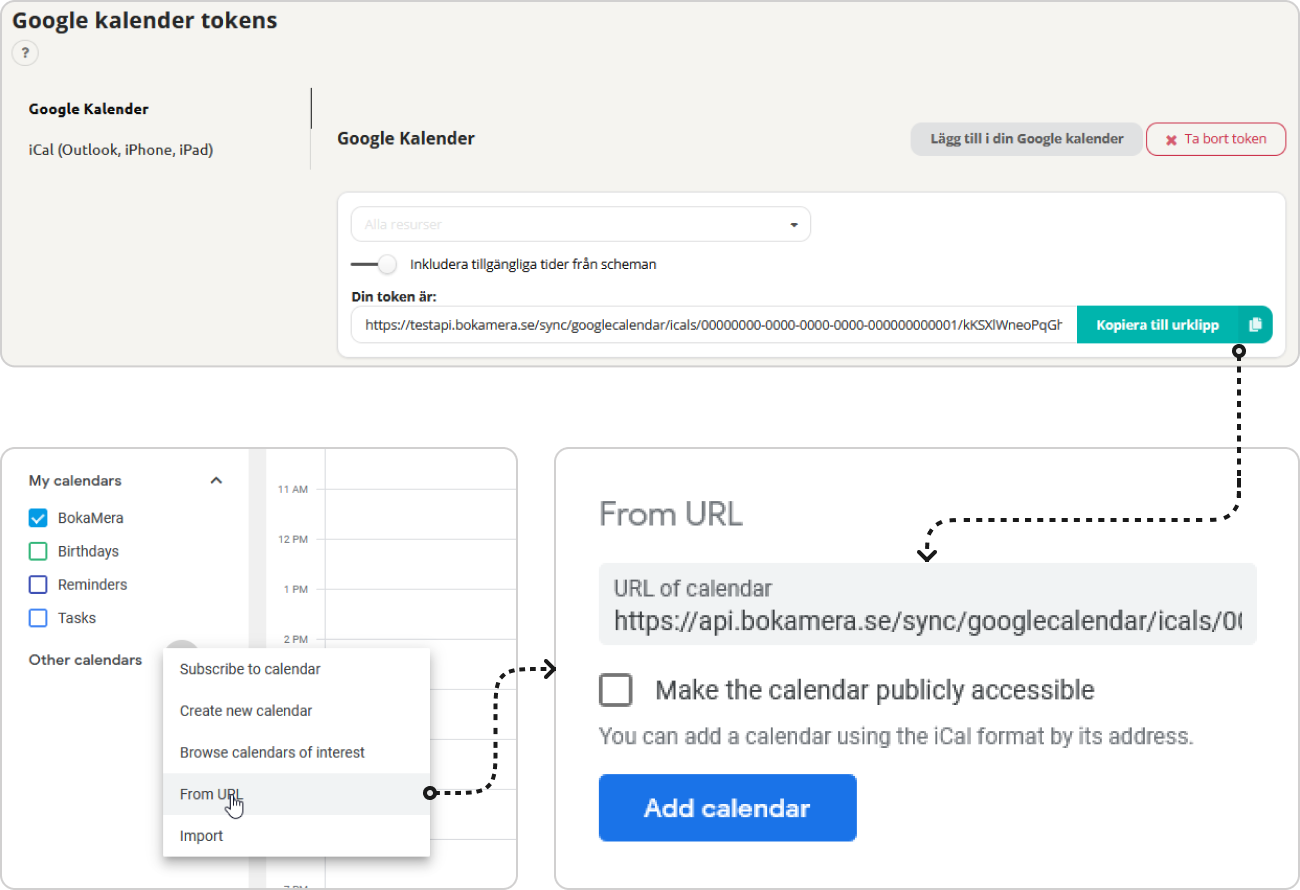This screenshot has height=890, width=1300.
Task: Click the Add calendar button
Action: coord(727,808)
